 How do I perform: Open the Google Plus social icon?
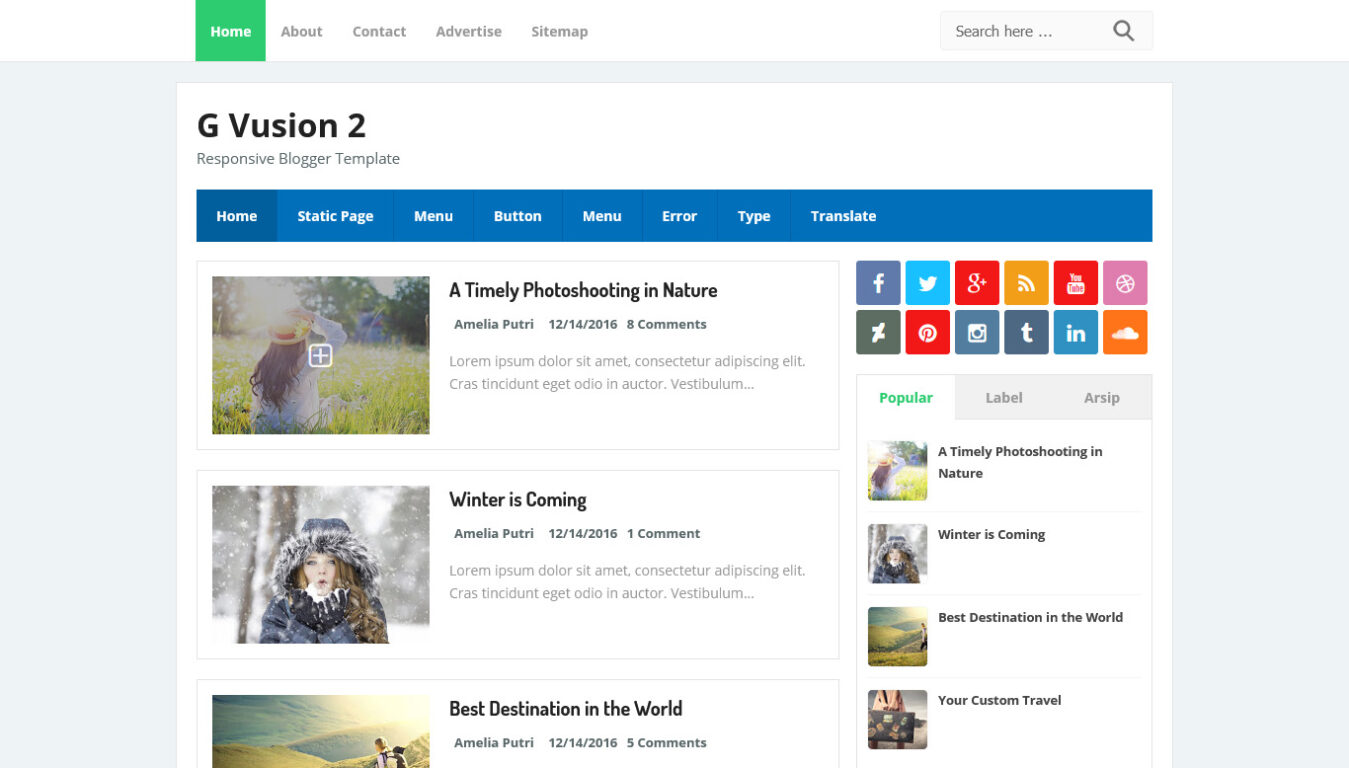click(977, 283)
